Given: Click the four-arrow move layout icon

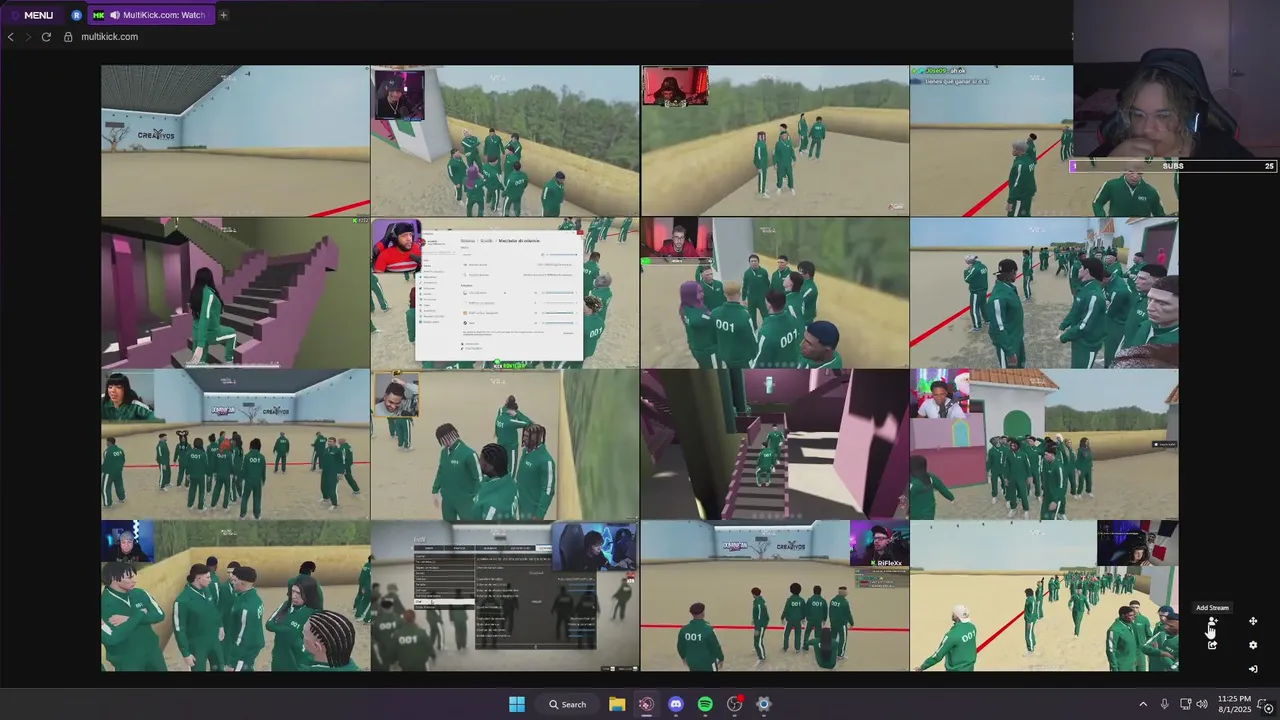Looking at the screenshot, I should [1253, 621].
